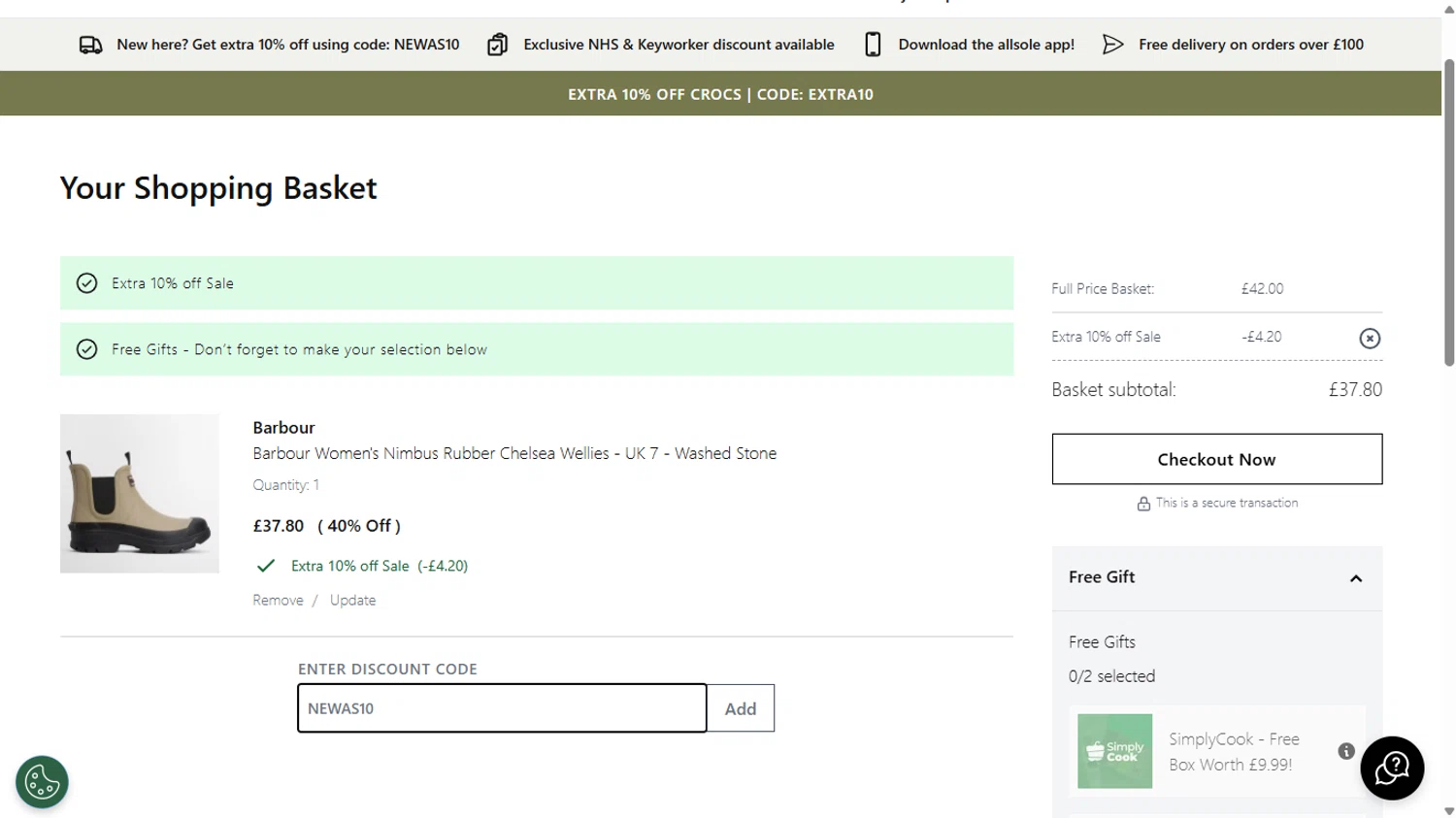Click the circled check beside Extra 10% off Sale banner
Image resolution: width=1456 pixels, height=818 pixels.
[x=86, y=283]
